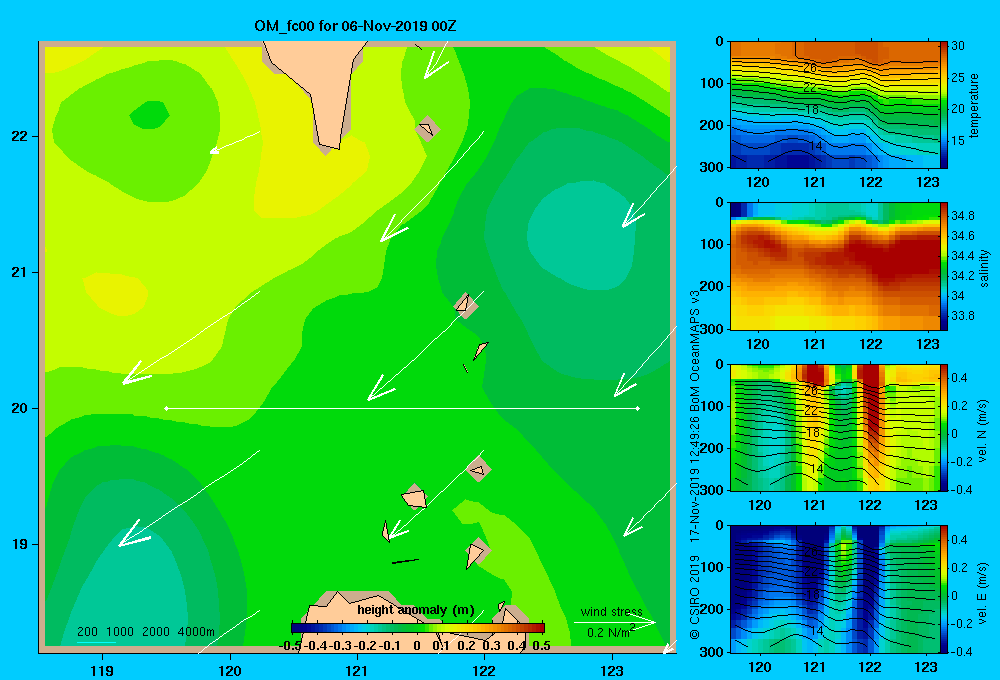Click the vel. E color scale bar
This screenshot has height=680, width=1000.
pos(944,589)
